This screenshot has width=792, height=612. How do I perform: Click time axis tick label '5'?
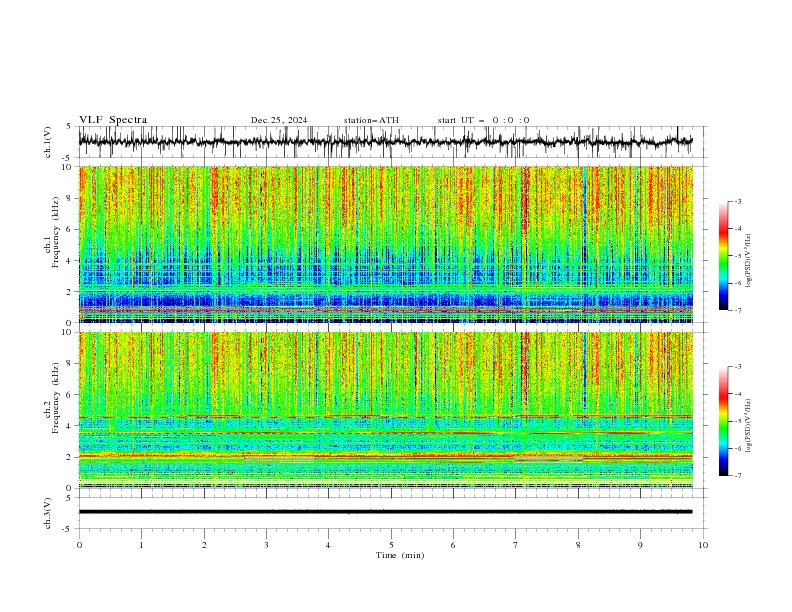point(391,545)
